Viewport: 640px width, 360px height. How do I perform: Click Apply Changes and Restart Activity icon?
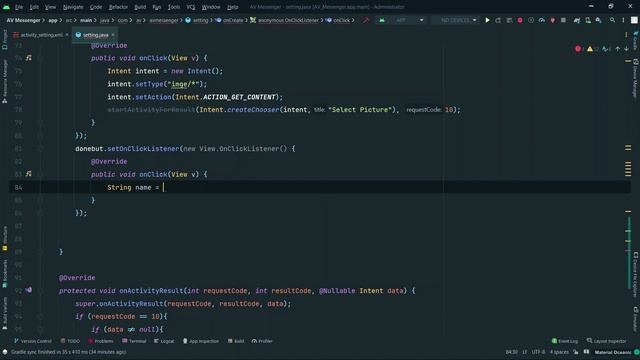pyautogui.click(x=498, y=20)
